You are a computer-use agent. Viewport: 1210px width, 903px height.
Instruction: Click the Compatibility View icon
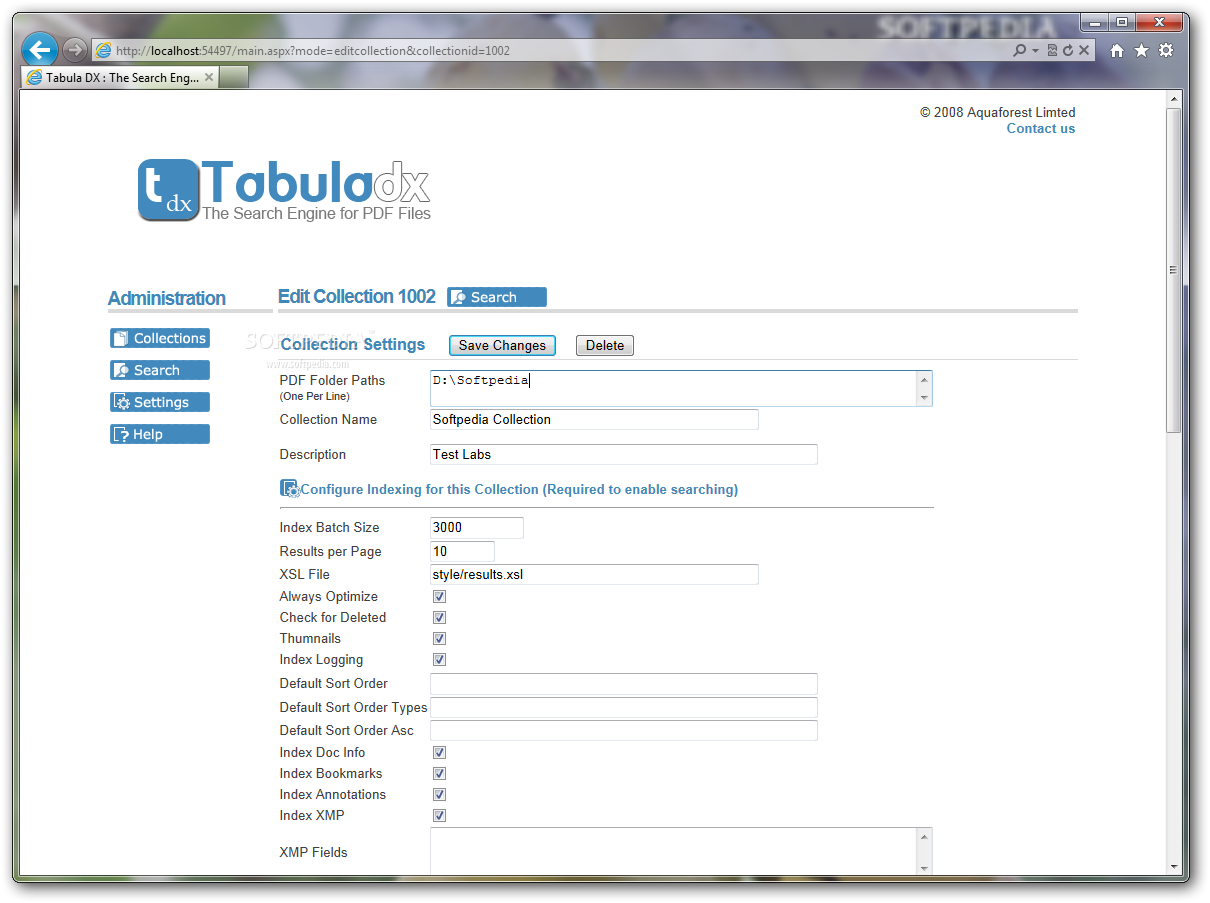(x=1052, y=50)
